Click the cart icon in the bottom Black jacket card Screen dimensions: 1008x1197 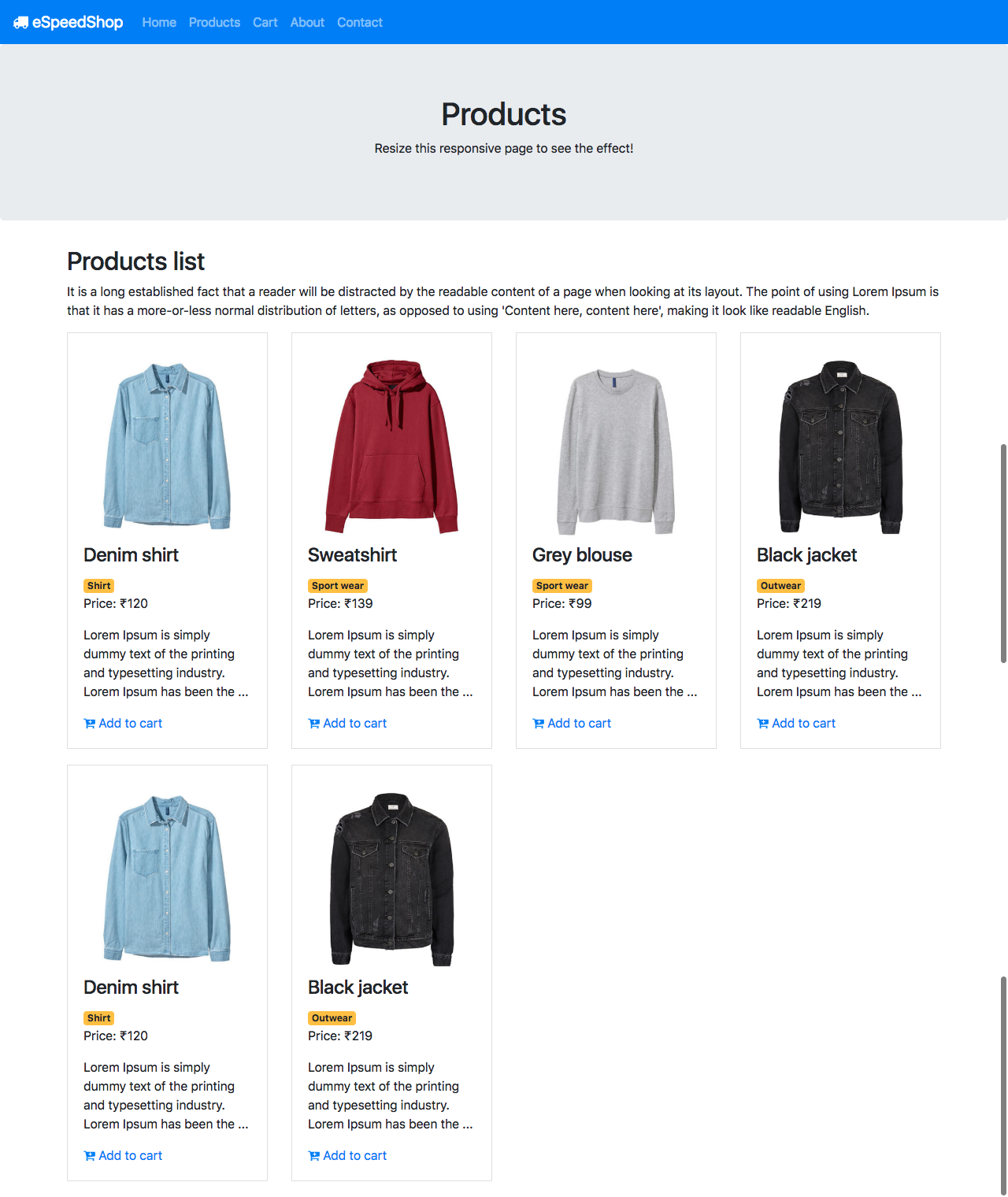click(x=313, y=1155)
